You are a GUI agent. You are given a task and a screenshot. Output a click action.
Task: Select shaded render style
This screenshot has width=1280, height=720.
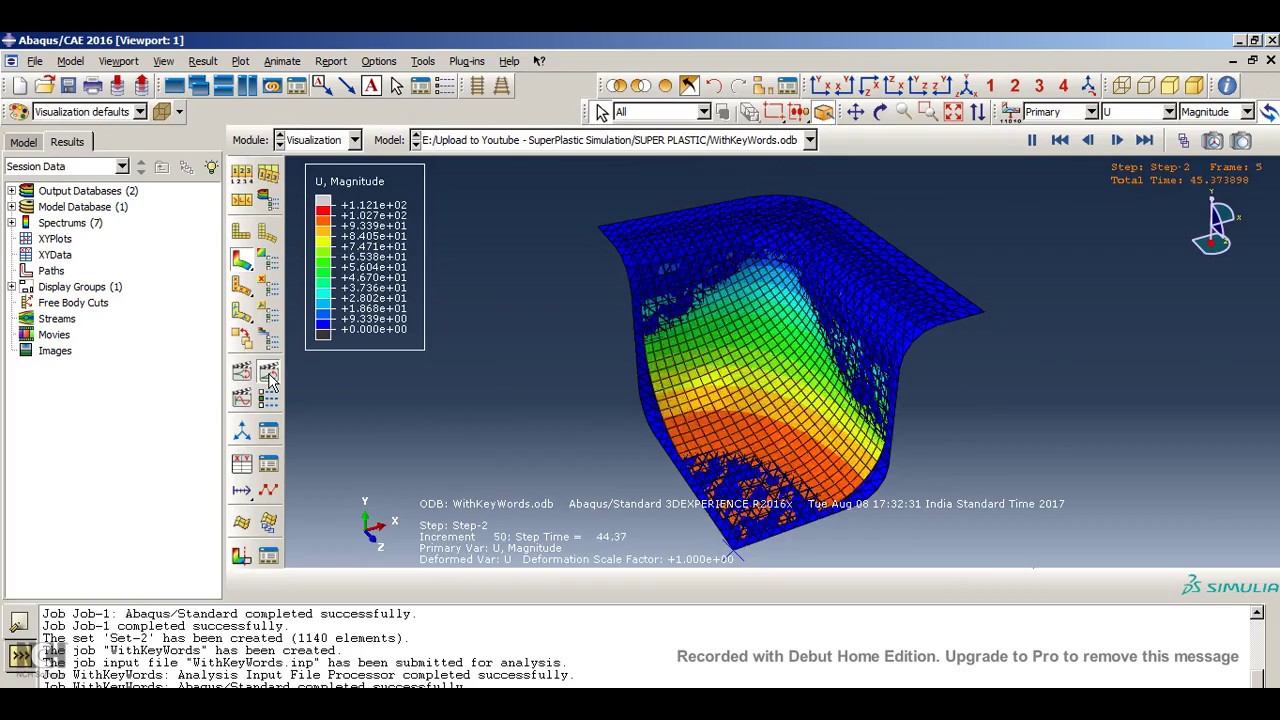click(1194, 86)
